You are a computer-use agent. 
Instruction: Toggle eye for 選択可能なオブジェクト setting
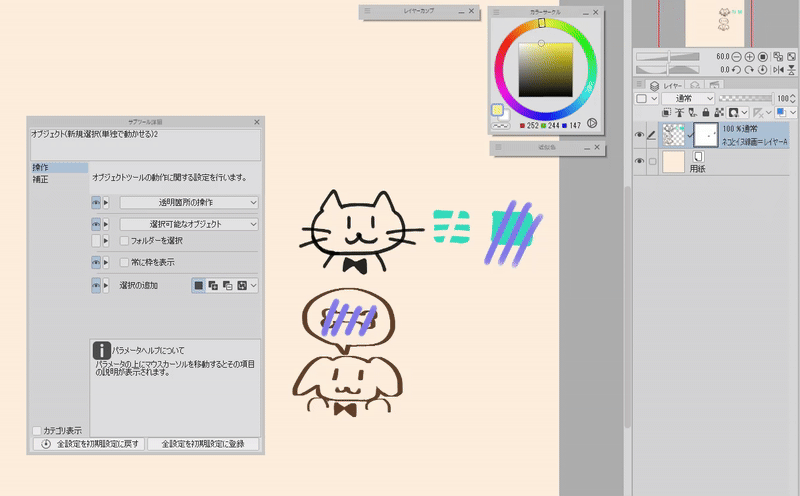click(96, 224)
